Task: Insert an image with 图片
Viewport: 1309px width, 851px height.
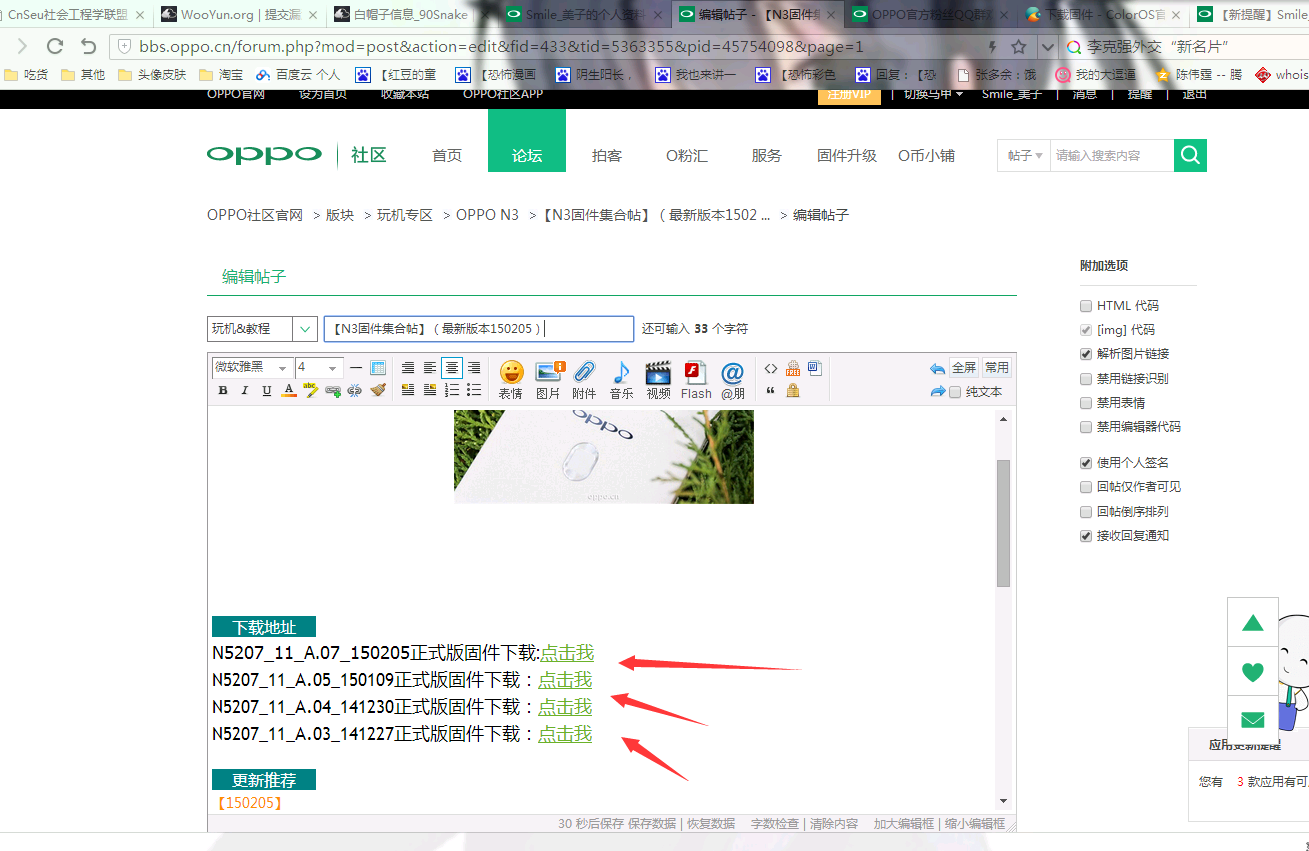Action: 549,380
